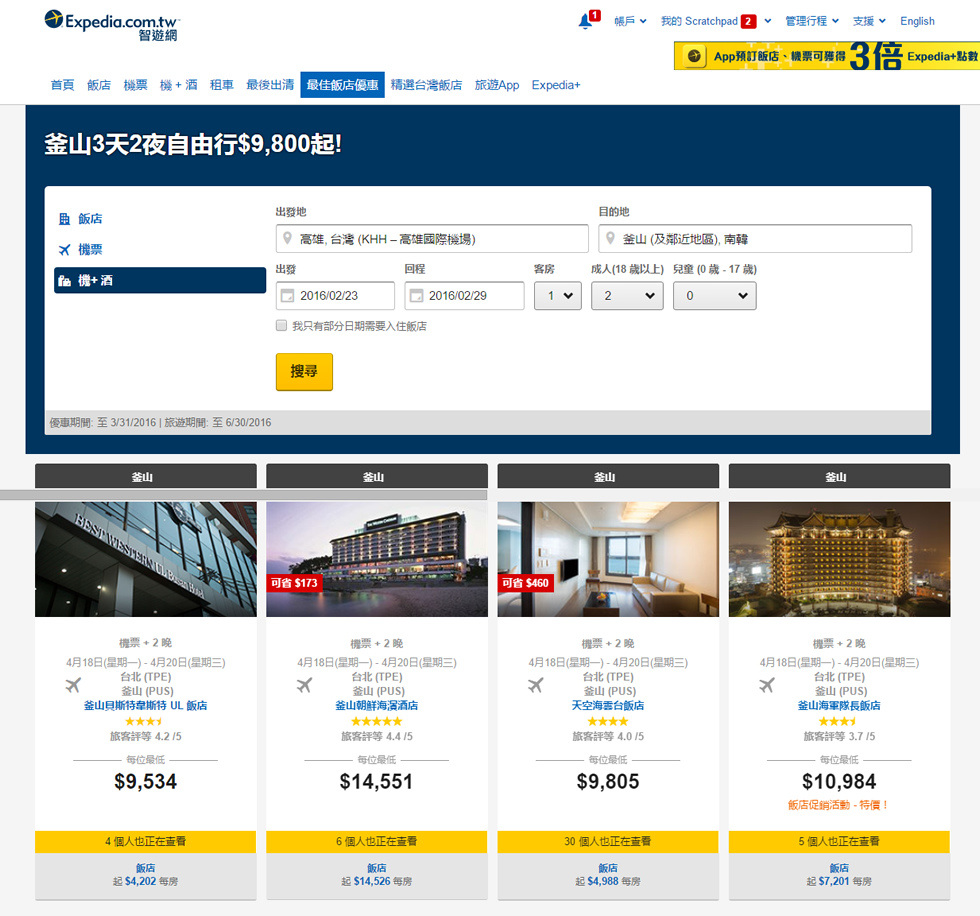
Task: Click star rating of 釜山朝鮮海濱酒店
Action: pos(377,721)
